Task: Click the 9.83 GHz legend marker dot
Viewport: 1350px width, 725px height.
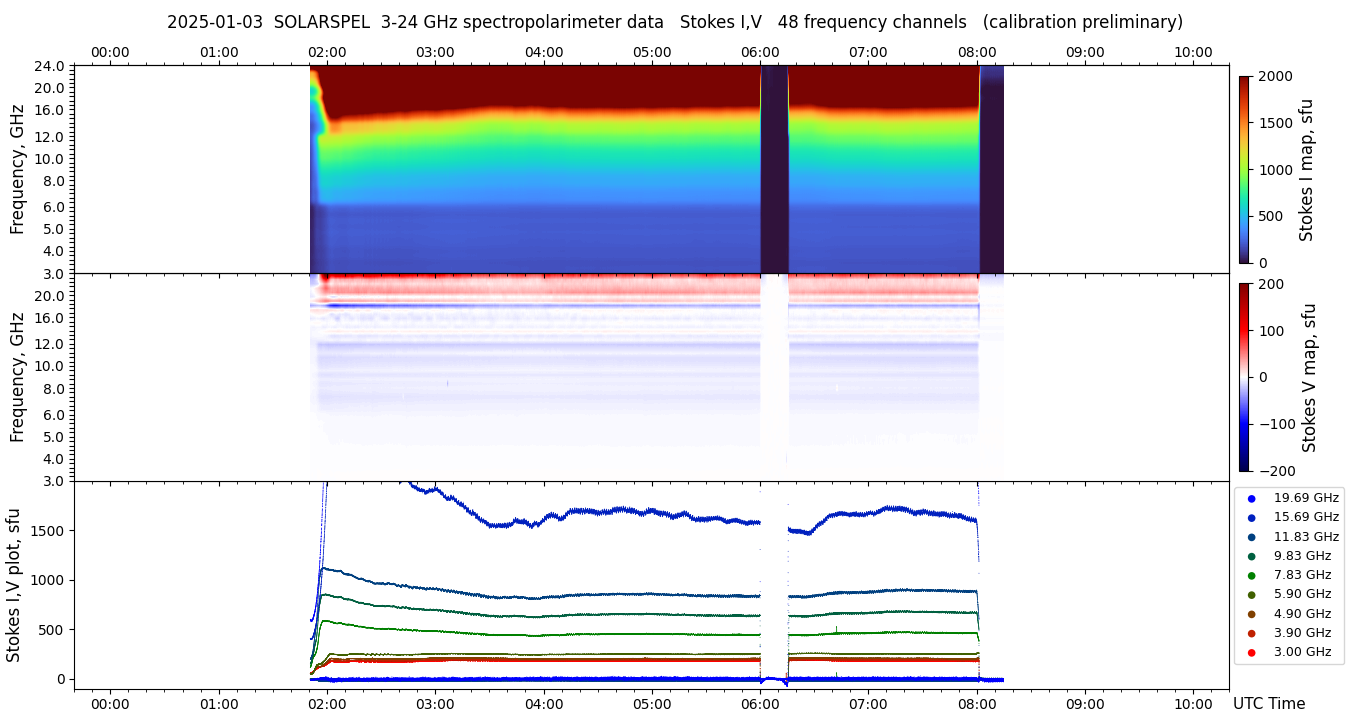Action: coord(1251,556)
